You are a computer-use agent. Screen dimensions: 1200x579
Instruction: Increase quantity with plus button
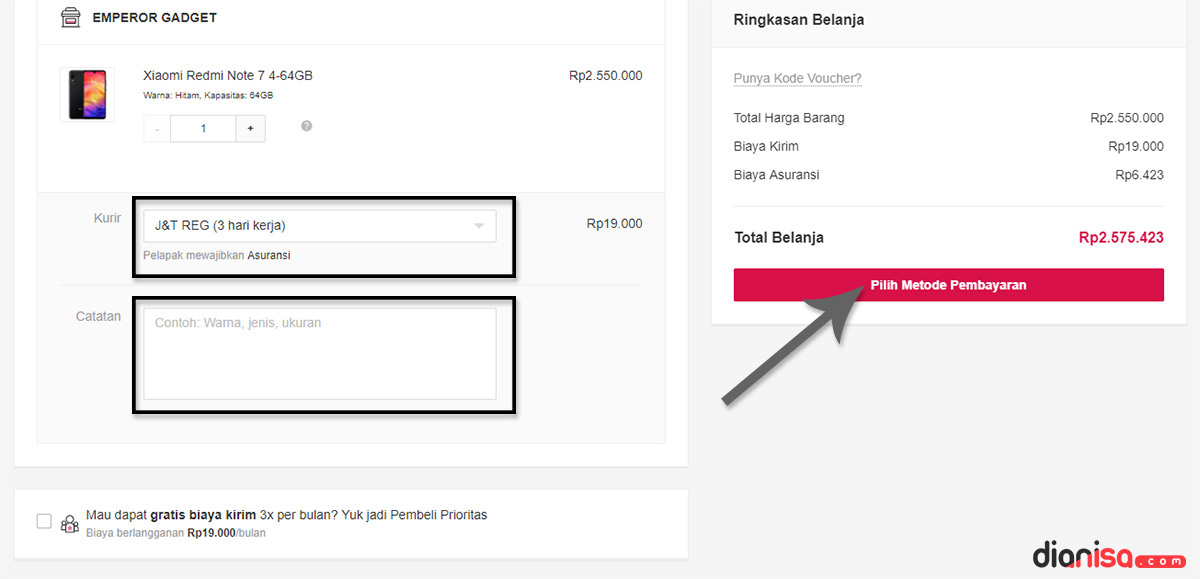(x=250, y=129)
